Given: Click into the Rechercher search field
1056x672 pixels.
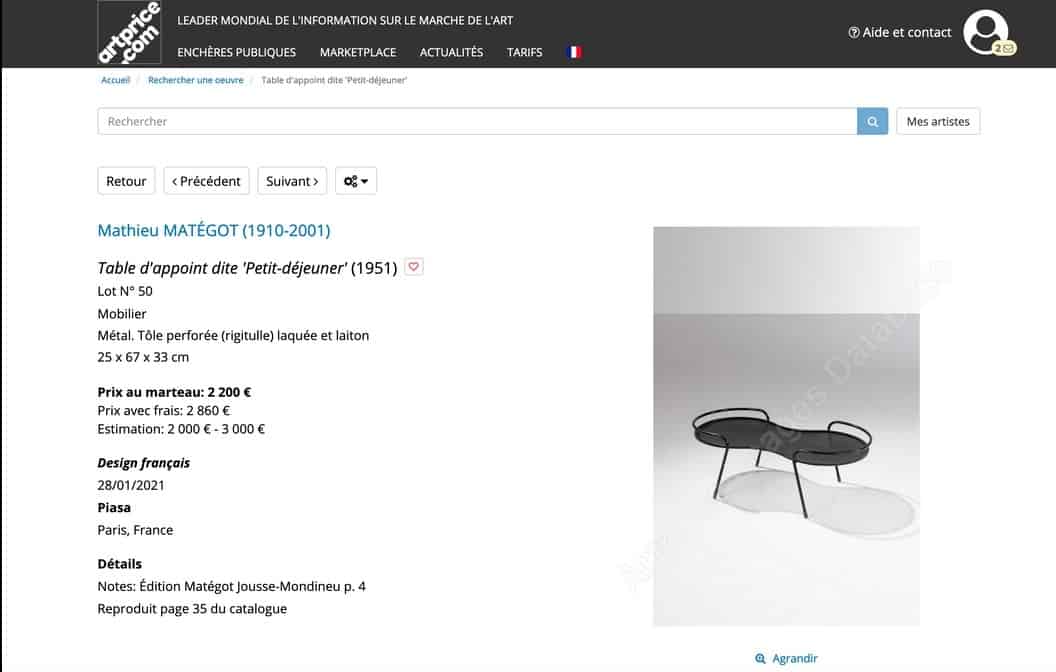Looking at the screenshot, I should pyautogui.click(x=477, y=121).
